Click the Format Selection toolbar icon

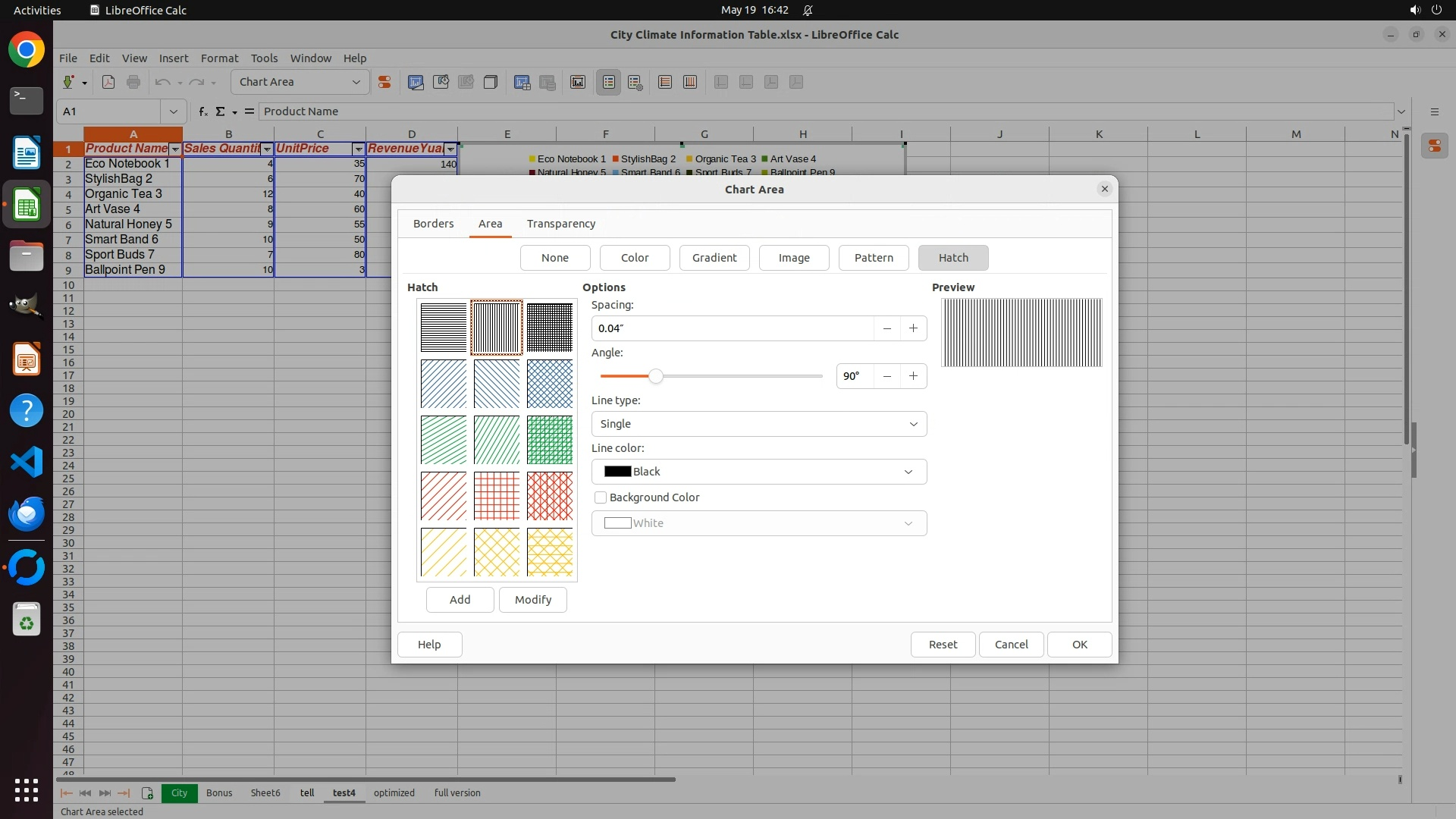click(384, 82)
